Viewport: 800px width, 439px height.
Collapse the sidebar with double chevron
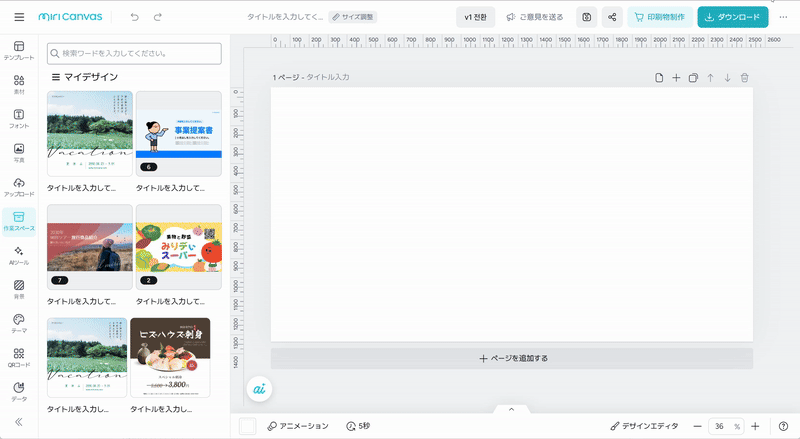pos(19,421)
